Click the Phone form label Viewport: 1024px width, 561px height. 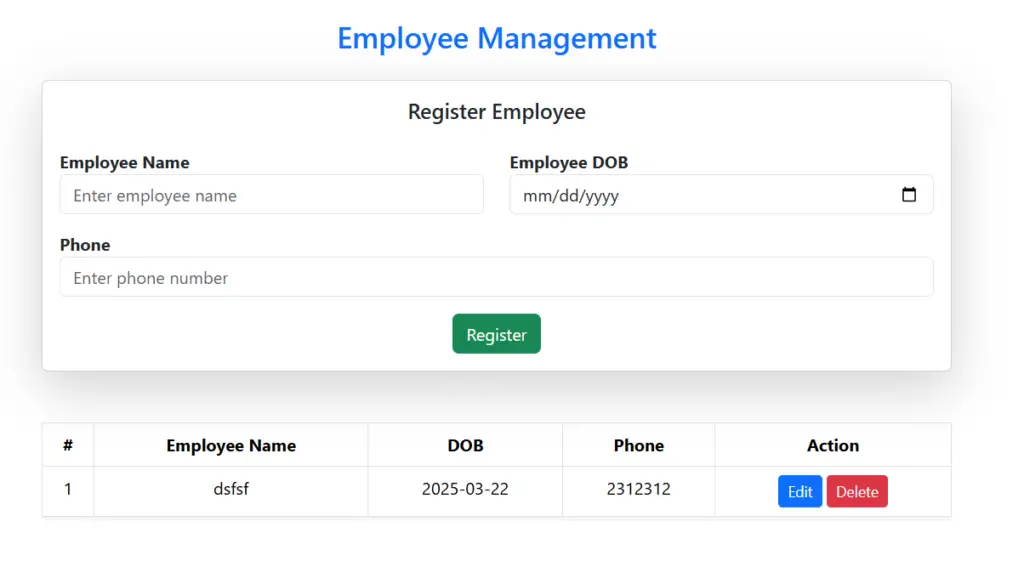pos(85,245)
